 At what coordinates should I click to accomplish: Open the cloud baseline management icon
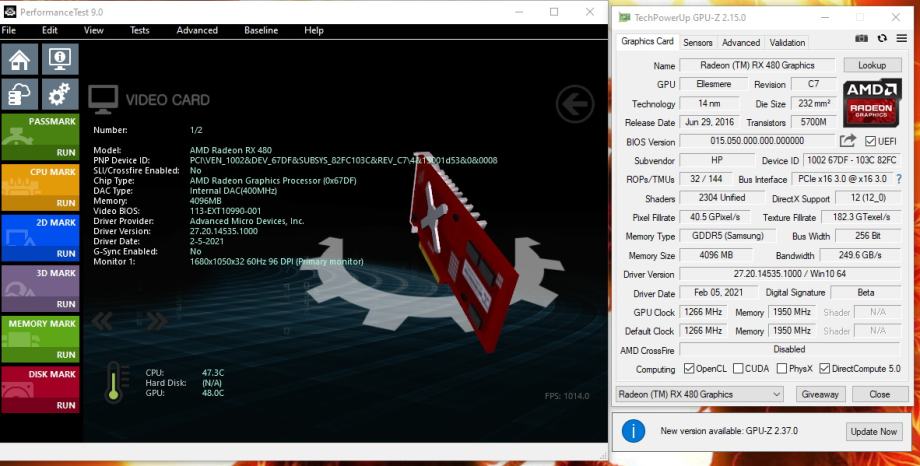click(19, 94)
